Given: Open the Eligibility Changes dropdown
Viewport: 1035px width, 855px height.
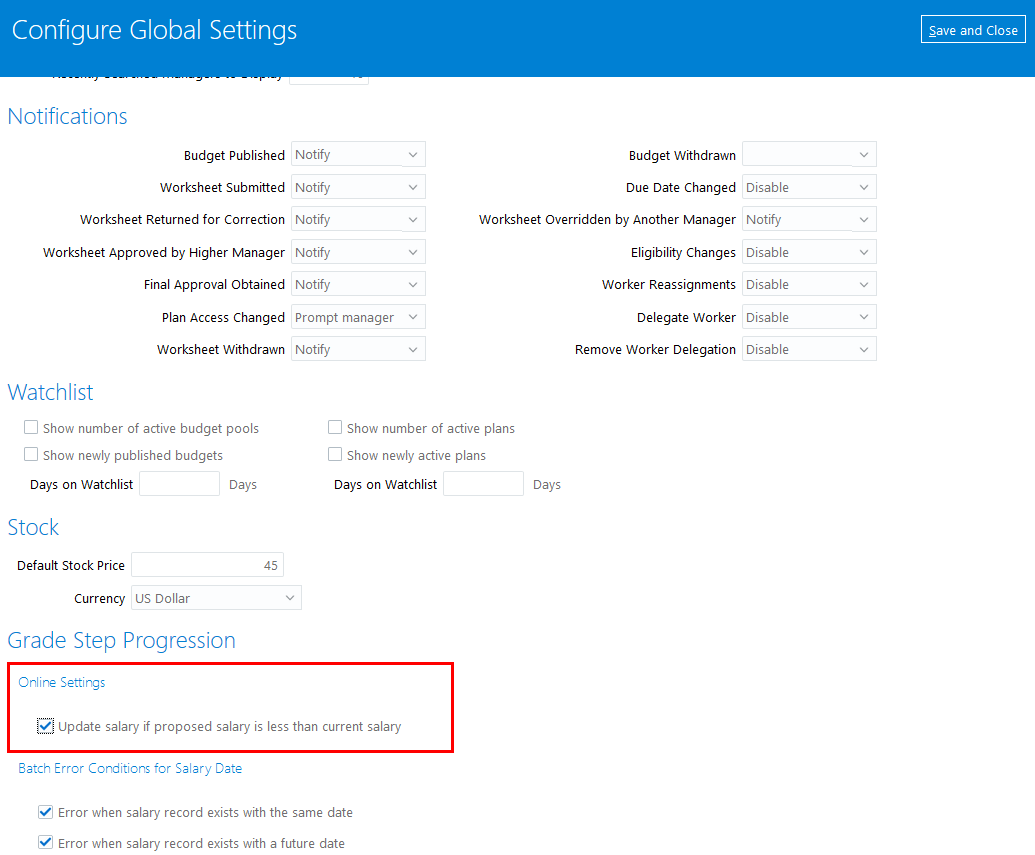Looking at the screenshot, I should (x=809, y=252).
